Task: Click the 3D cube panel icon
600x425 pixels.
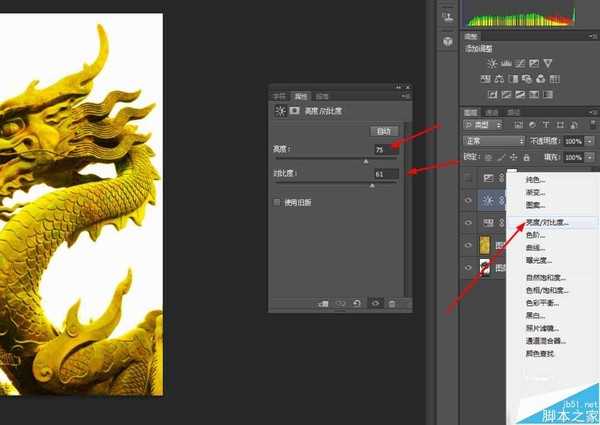Action: tap(447, 41)
